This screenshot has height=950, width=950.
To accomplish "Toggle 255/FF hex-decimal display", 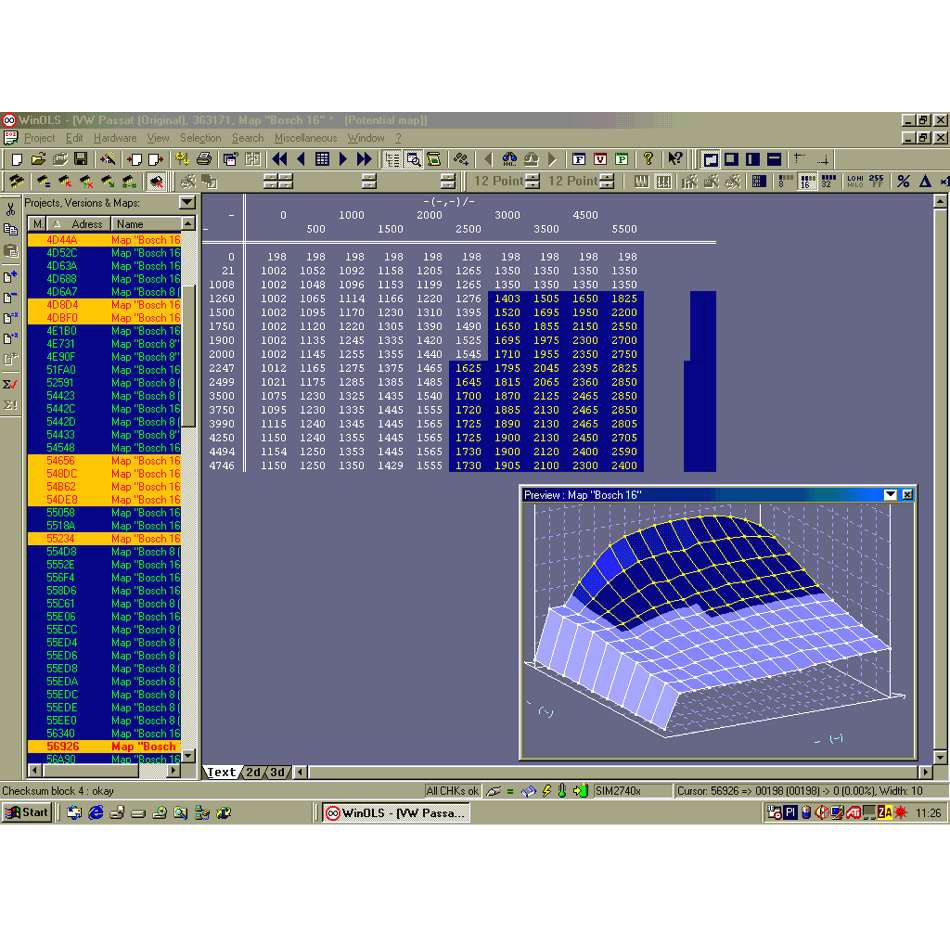I will coord(876,181).
